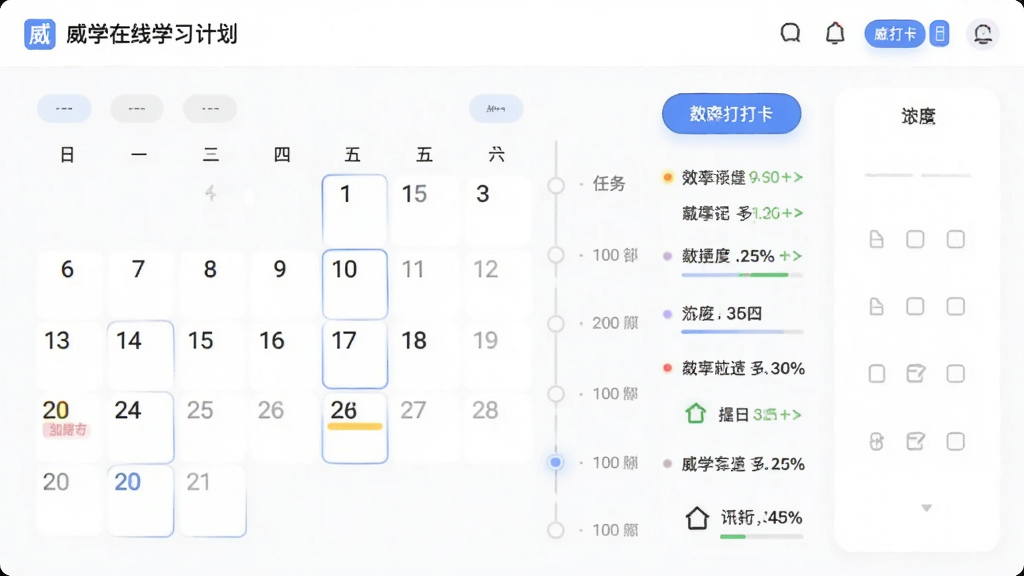Click the 日 weekday header
The height and width of the screenshot is (576, 1024).
[x=67, y=155]
